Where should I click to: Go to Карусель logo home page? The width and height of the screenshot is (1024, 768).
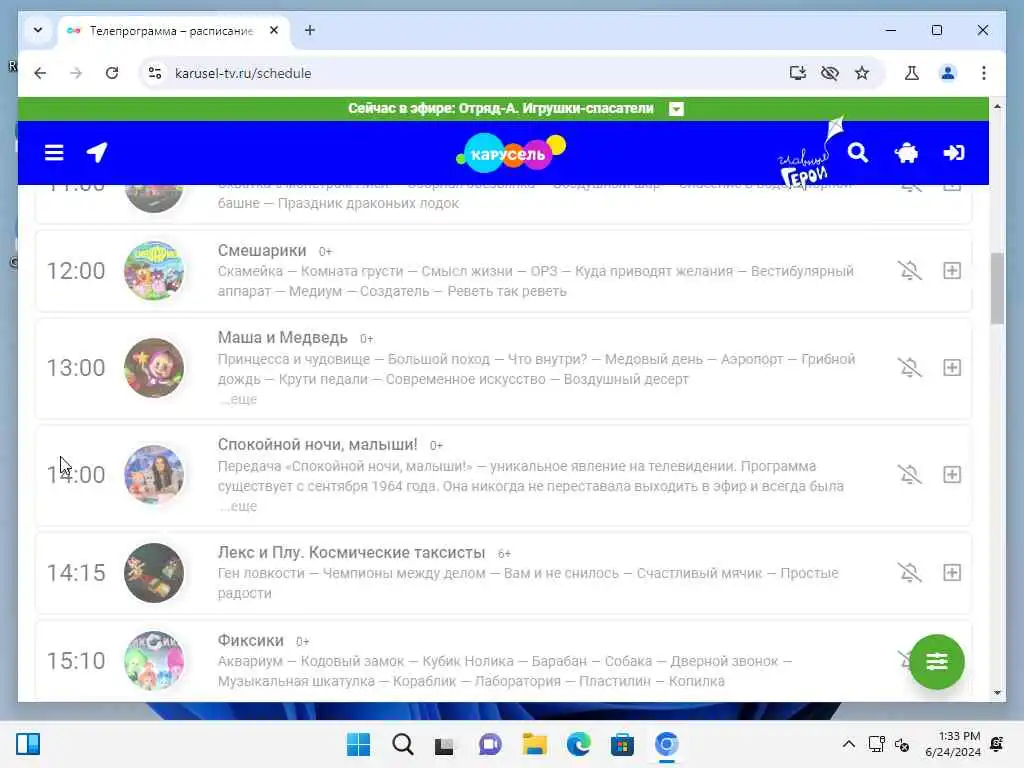tap(511, 153)
